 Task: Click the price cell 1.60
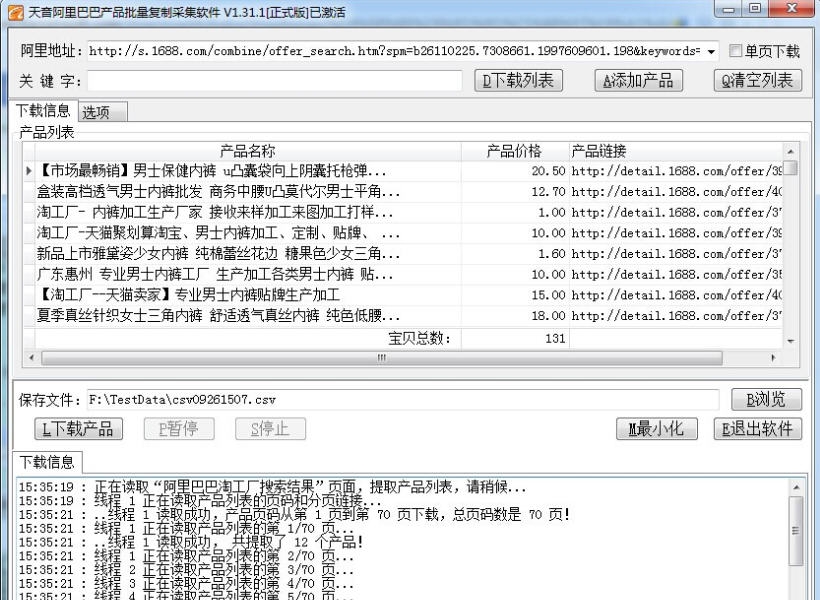(515, 254)
